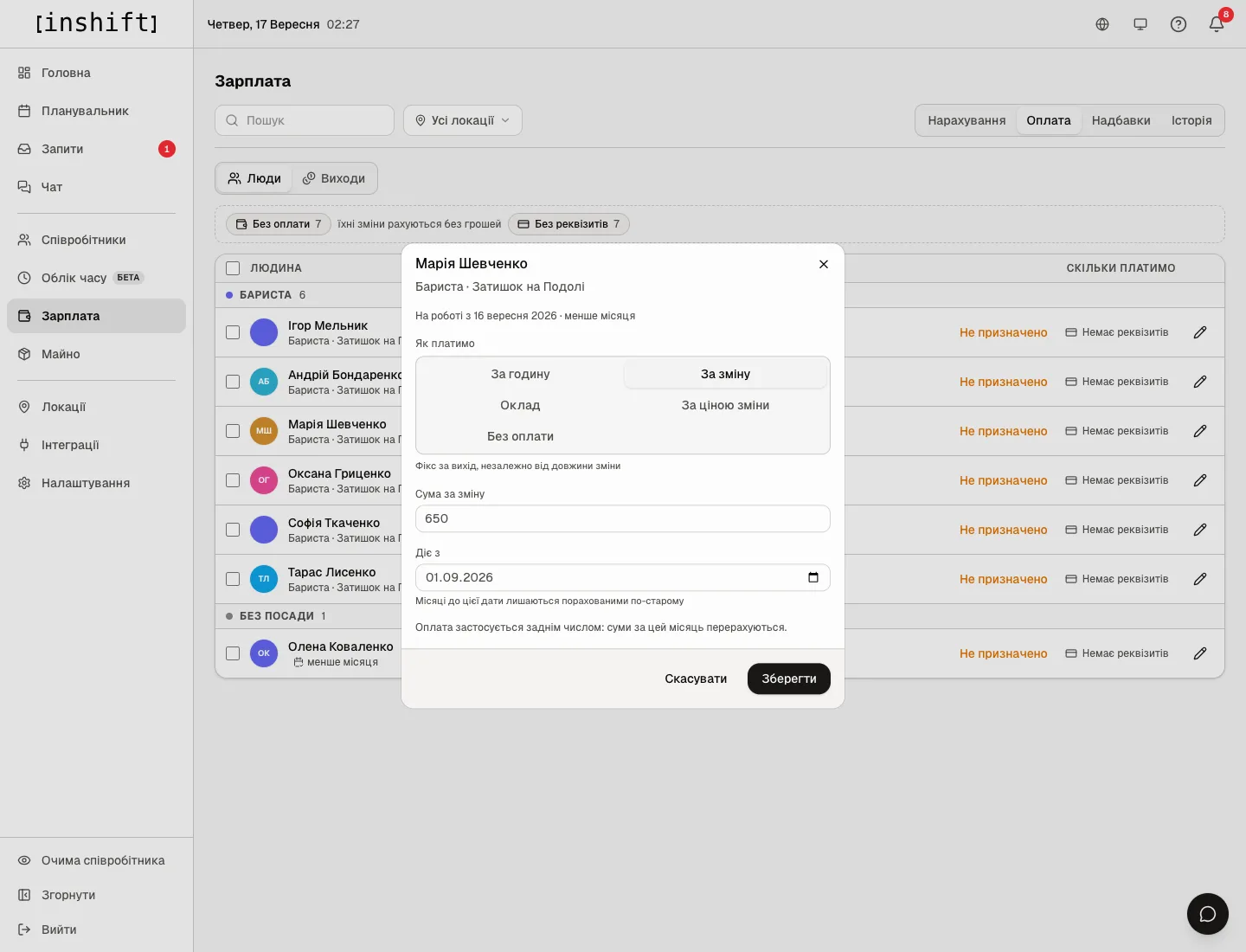The height and width of the screenshot is (952, 1246).
Task: Filter by Без оплати 7 chip
Action: 279,224
